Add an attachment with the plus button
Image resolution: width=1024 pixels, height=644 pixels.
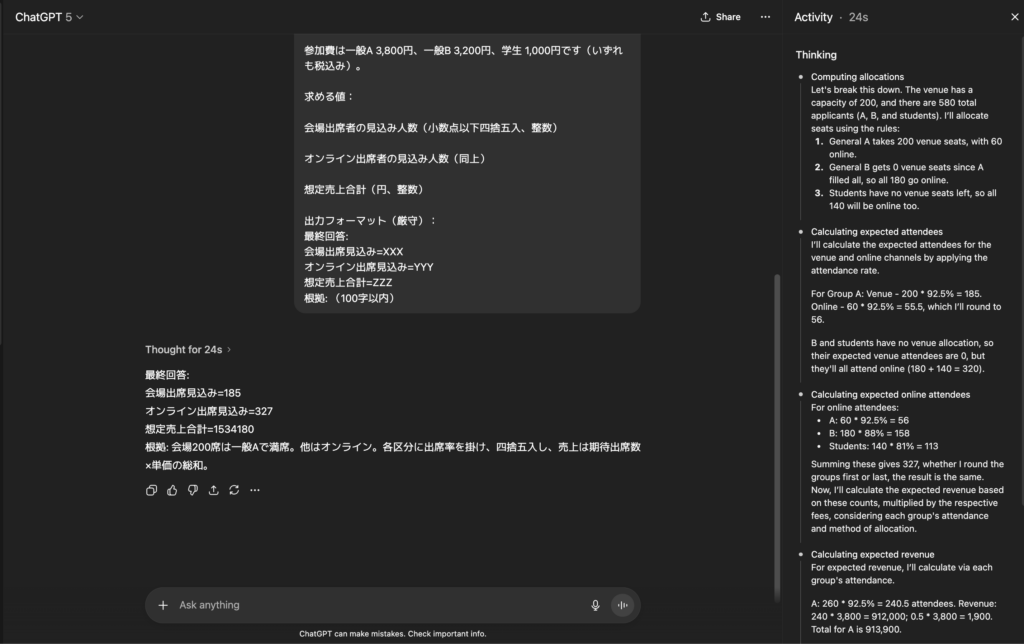(x=163, y=605)
